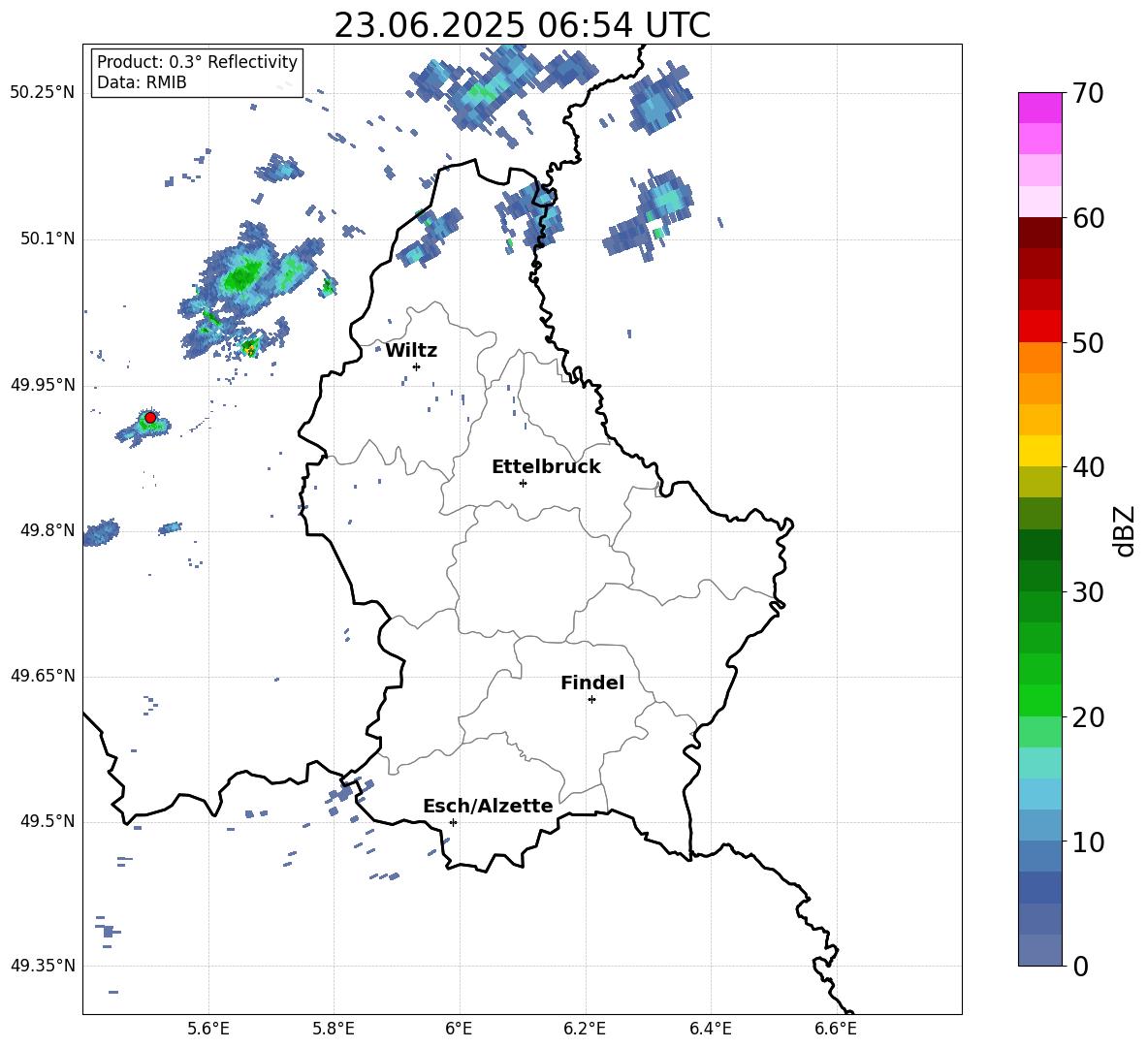Click the 50.25°N latitude label

coord(42,93)
